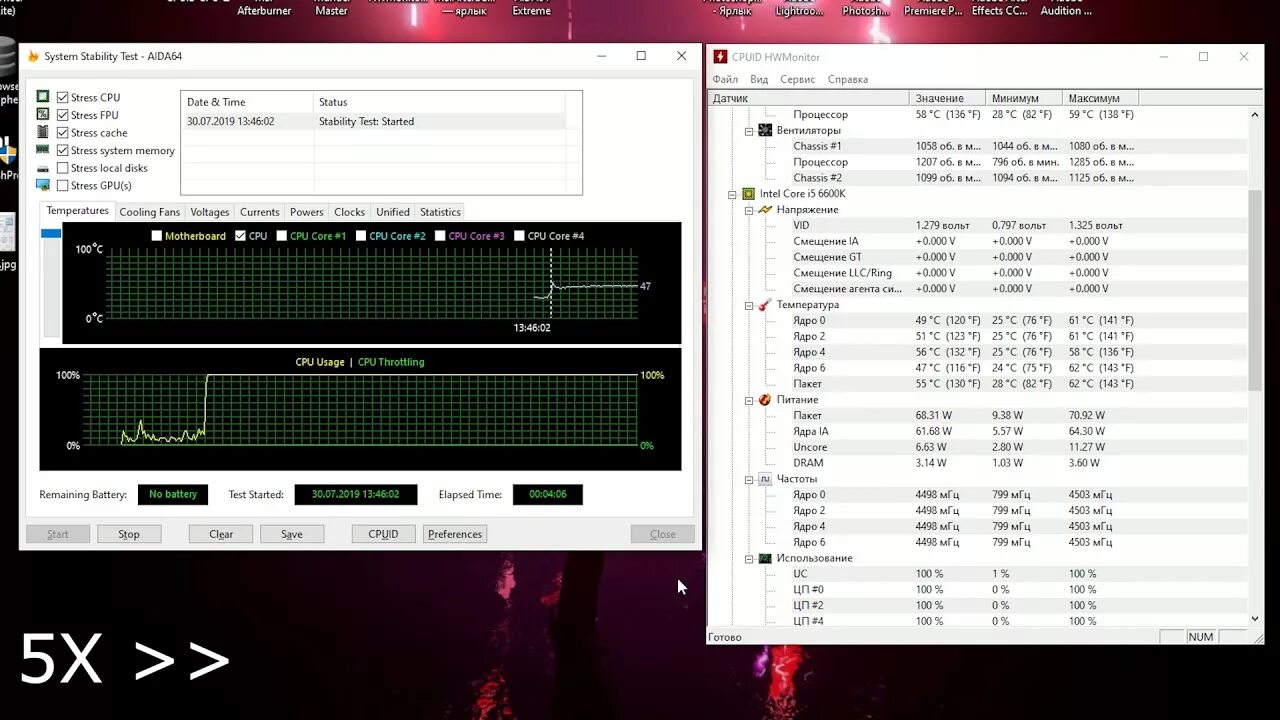This screenshot has width=1280, height=720.
Task: Switch to the Currents tab
Action: point(260,212)
